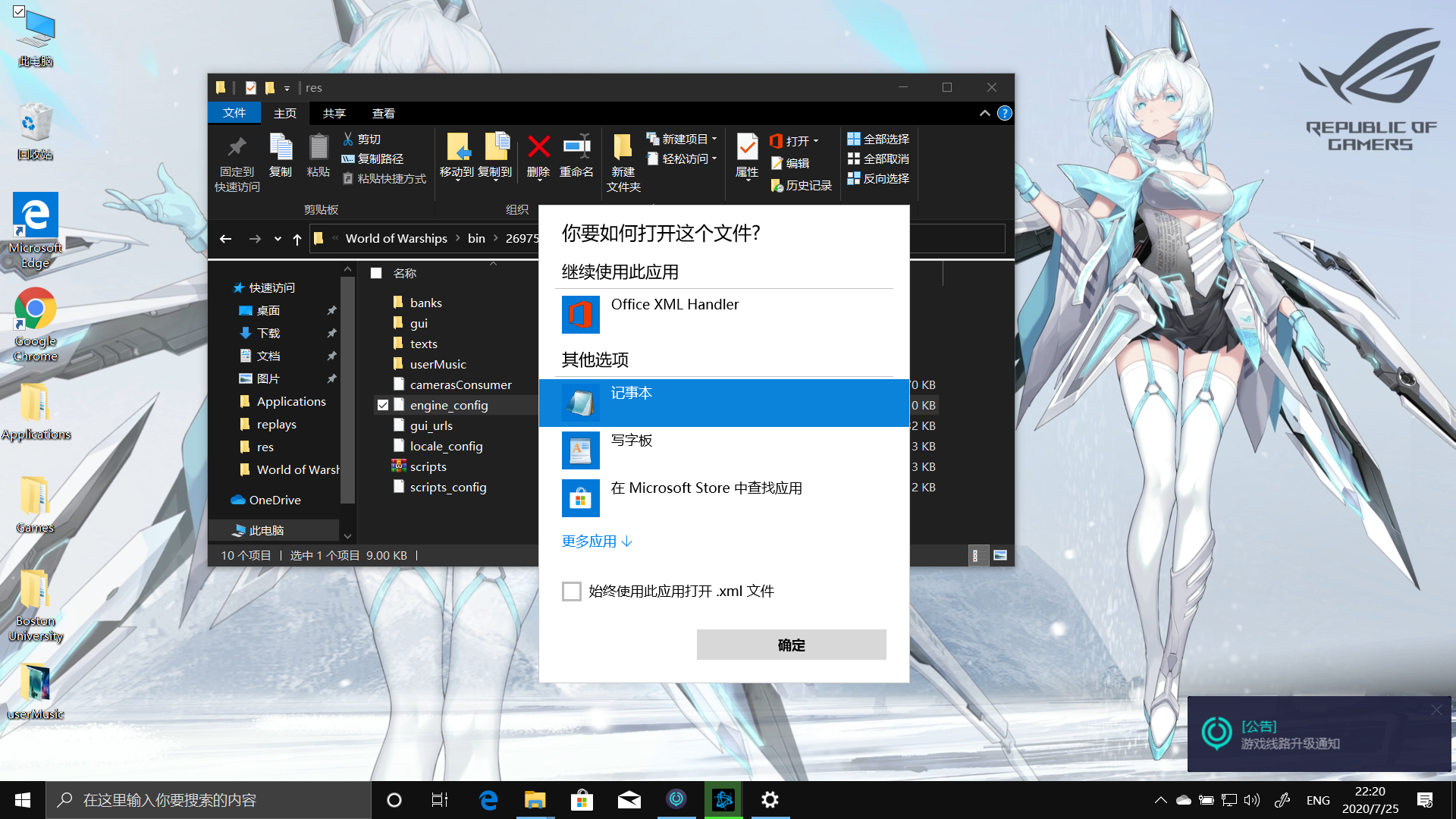Open the File (文件) menu tab
This screenshot has width=1456, height=819.
pos(234,113)
